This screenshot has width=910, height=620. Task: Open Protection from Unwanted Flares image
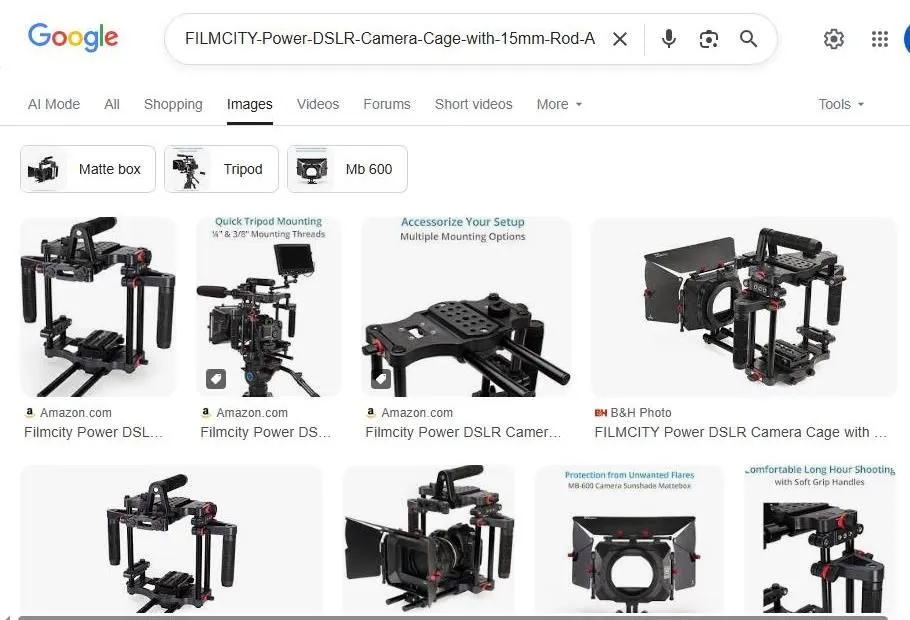pos(629,539)
